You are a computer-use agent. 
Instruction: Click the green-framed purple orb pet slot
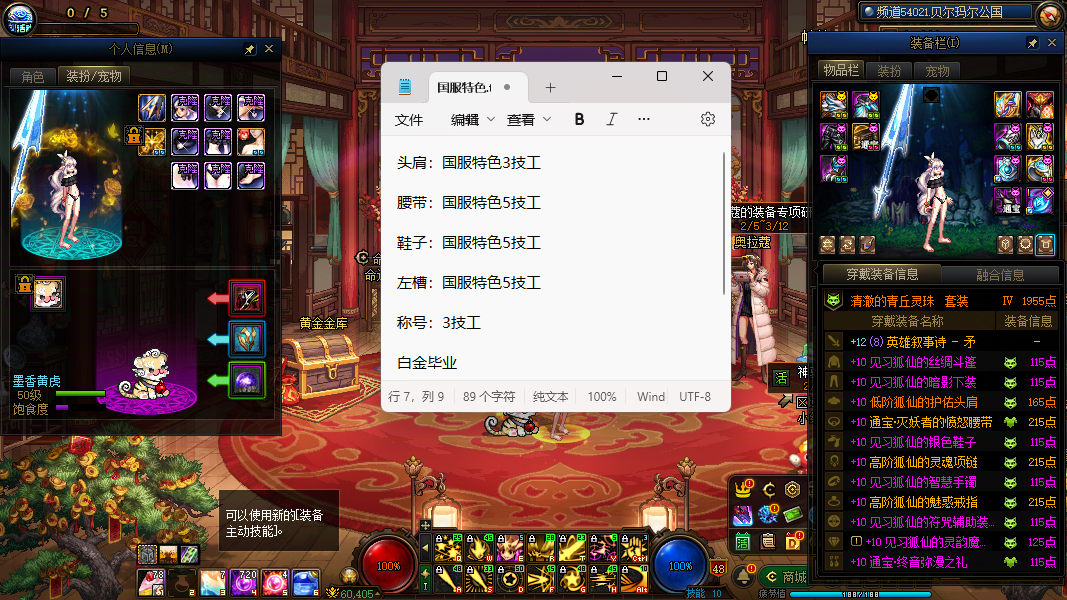click(x=247, y=380)
